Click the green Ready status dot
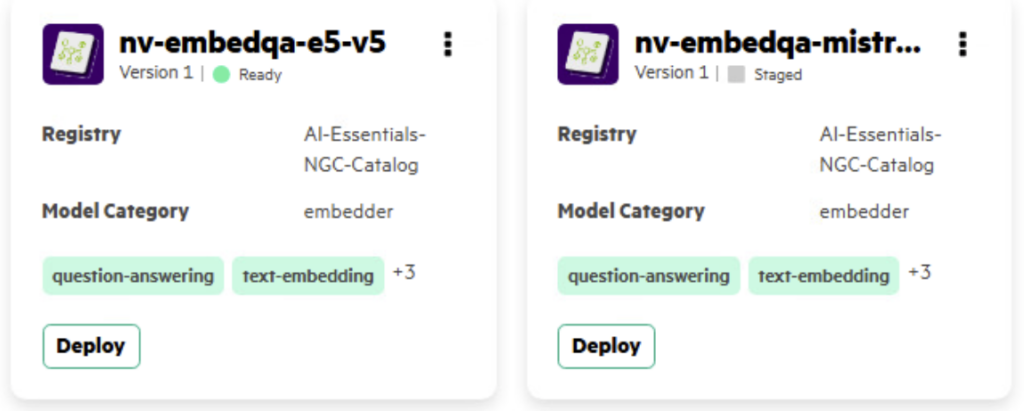Viewport: 1024px width, 411px height. coord(222,74)
